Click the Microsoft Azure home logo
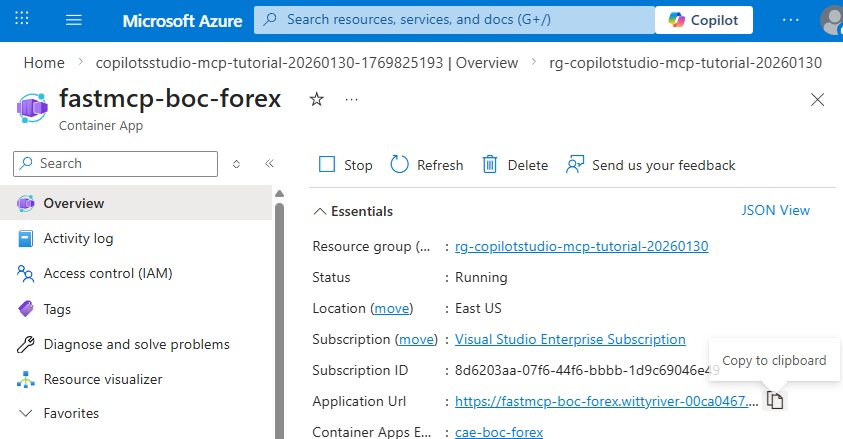Screen dimensions: 843x439 [182, 20]
